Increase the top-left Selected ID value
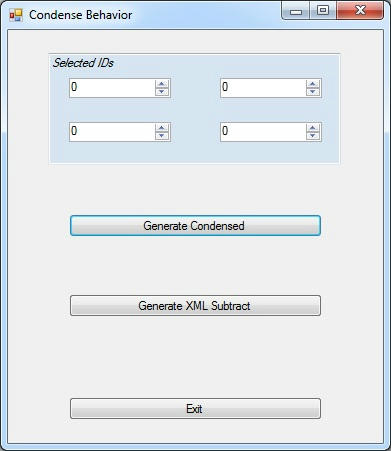 tap(162, 84)
